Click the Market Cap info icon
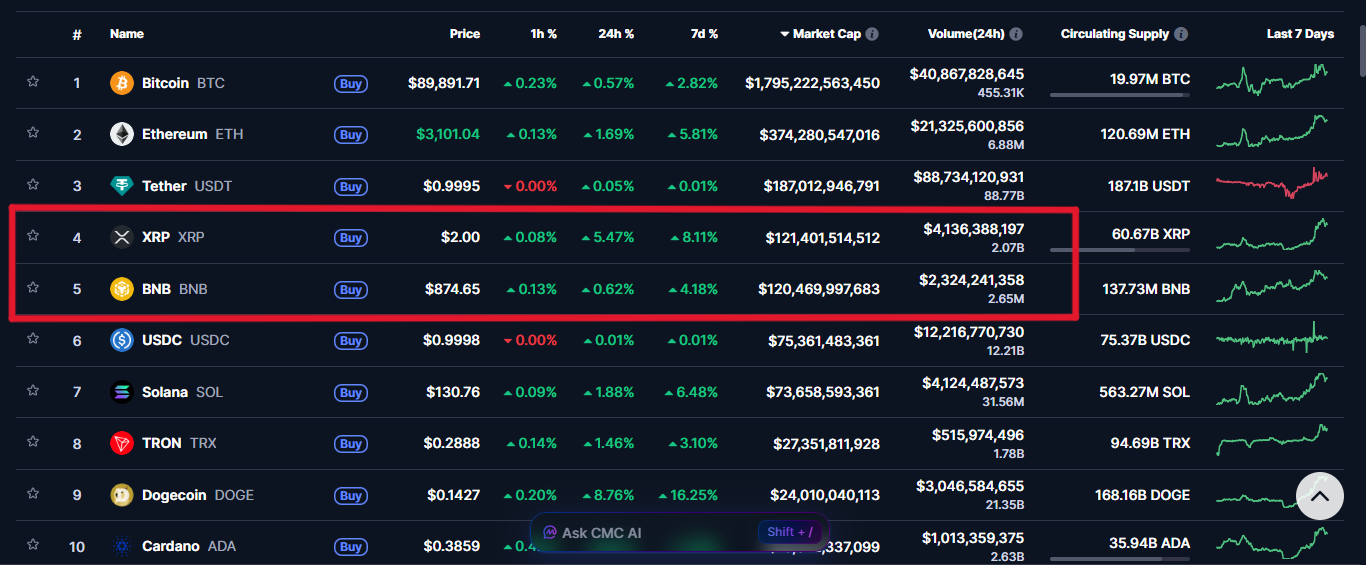Viewport: 1366px width, 565px height. [872, 34]
